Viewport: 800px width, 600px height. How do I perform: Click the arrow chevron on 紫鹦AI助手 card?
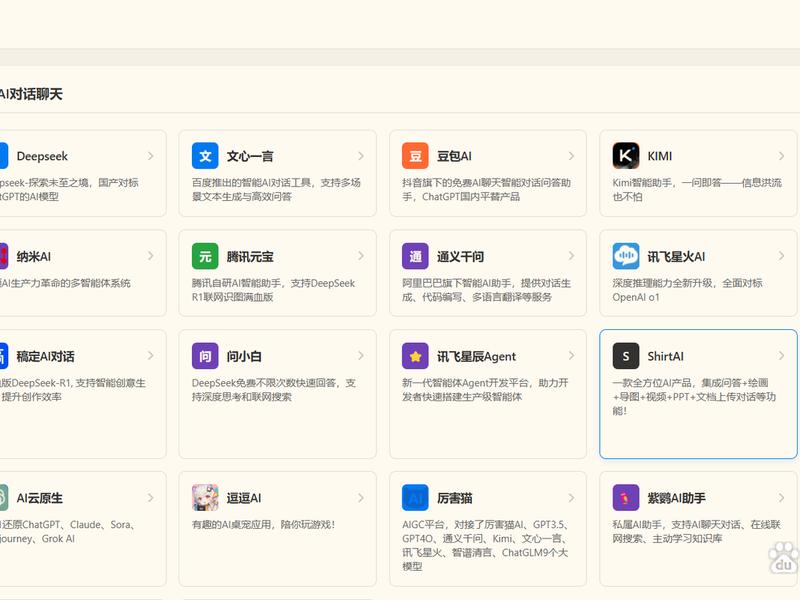[781, 497]
